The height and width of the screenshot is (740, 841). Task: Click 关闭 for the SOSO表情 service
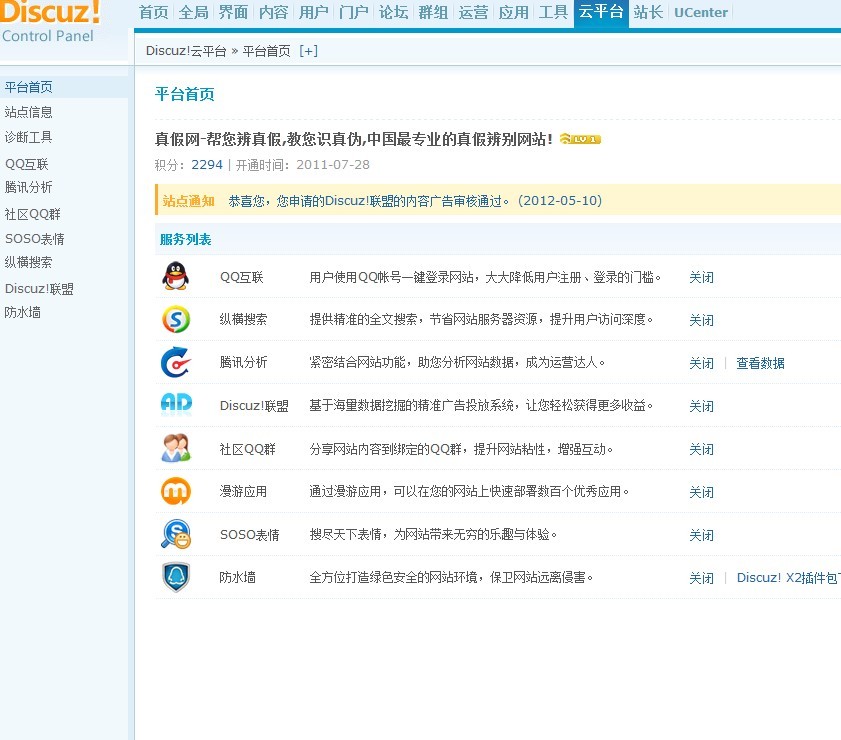[702, 535]
